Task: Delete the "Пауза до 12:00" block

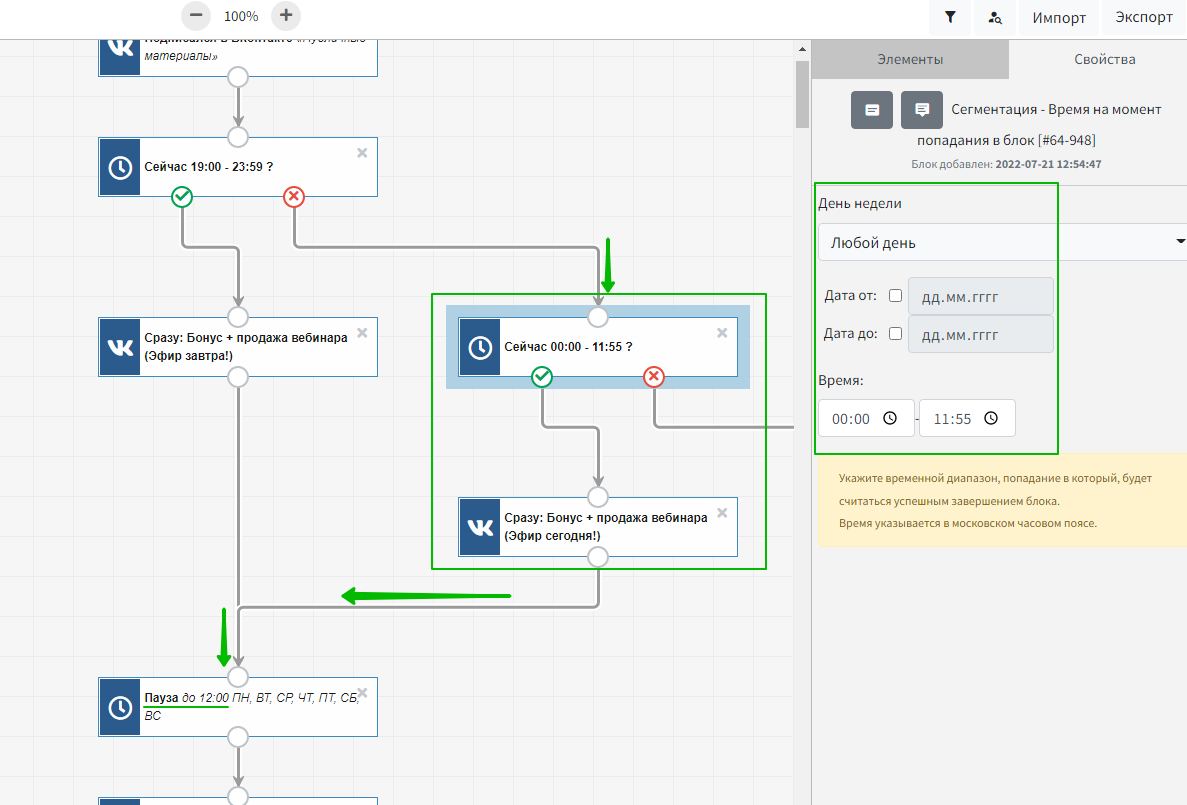Action: [362, 692]
